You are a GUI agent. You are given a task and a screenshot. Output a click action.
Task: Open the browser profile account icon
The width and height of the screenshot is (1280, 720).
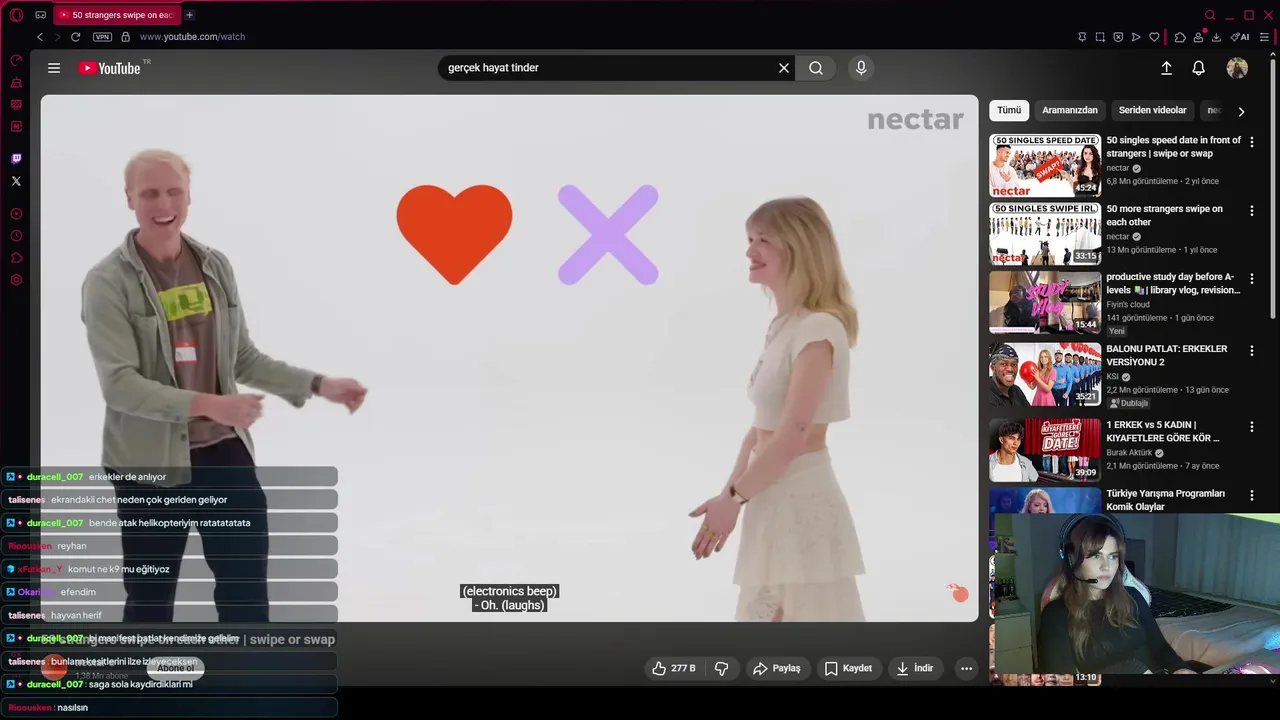pyautogui.click(x=1198, y=37)
